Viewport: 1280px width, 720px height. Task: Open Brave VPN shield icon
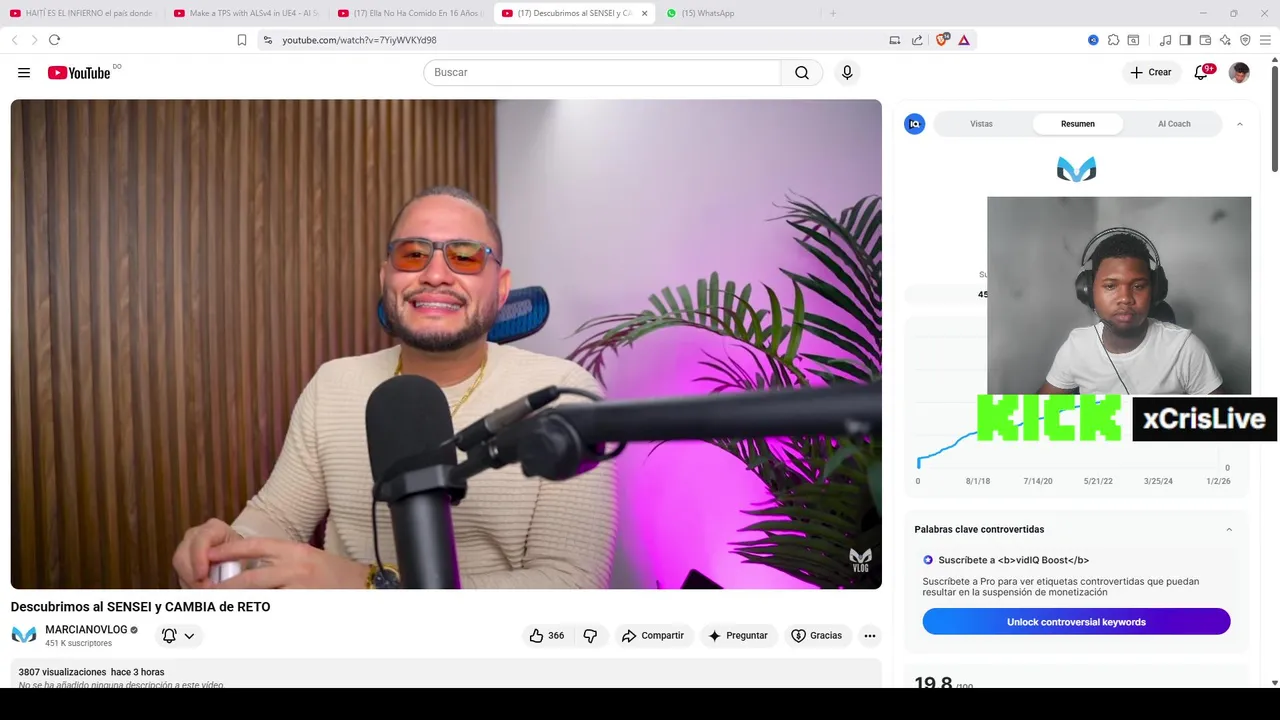coord(1245,40)
